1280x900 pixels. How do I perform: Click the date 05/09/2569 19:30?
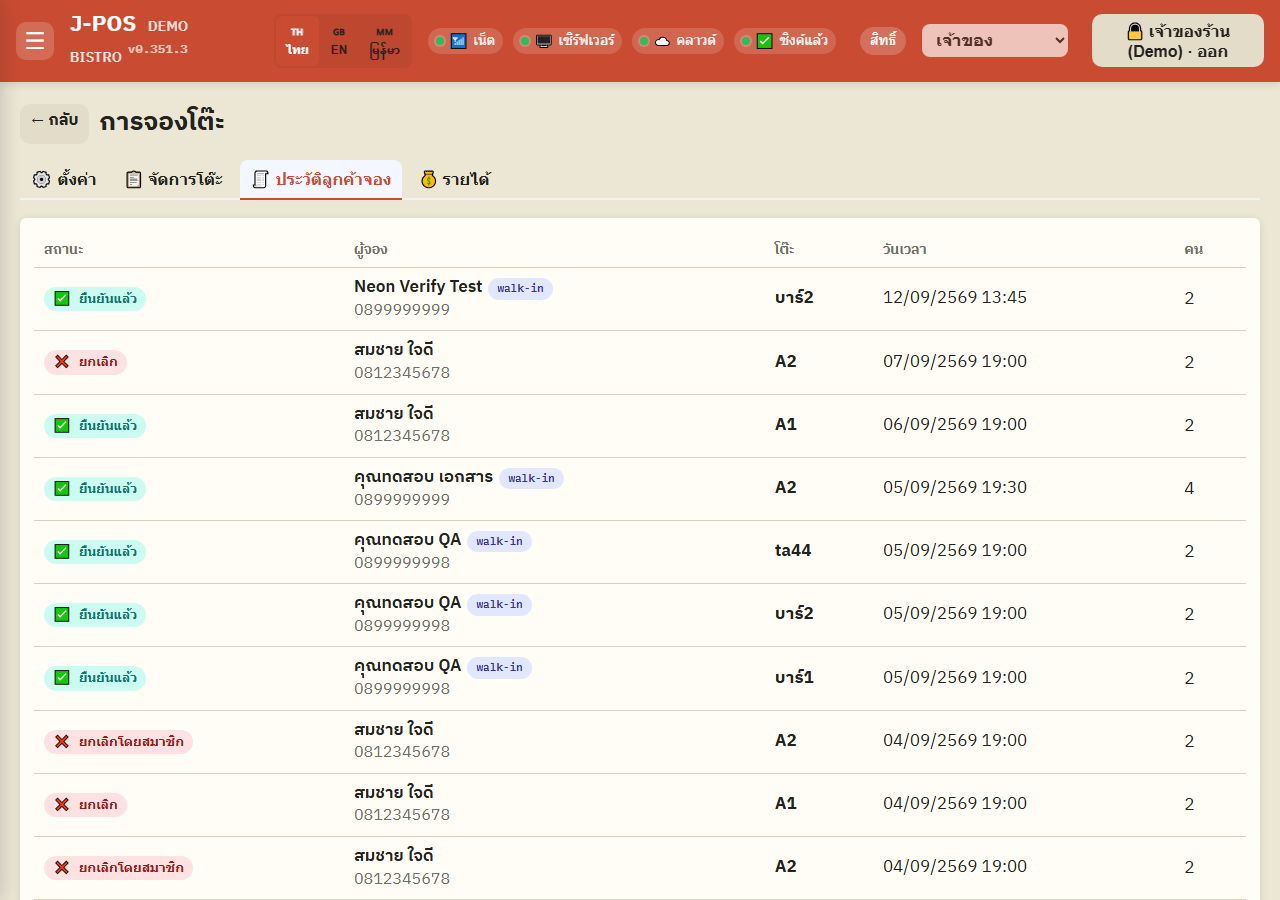(955, 488)
